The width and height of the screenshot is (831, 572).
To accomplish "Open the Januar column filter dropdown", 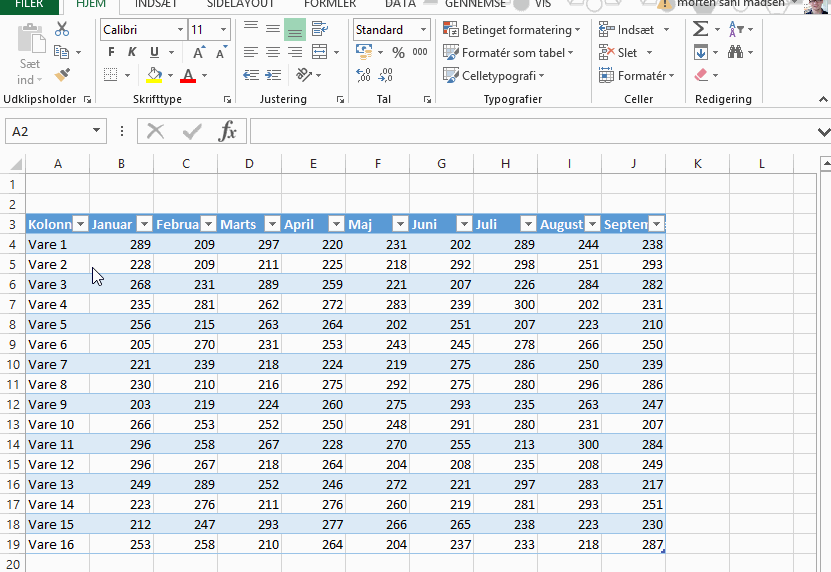I will pos(144,225).
